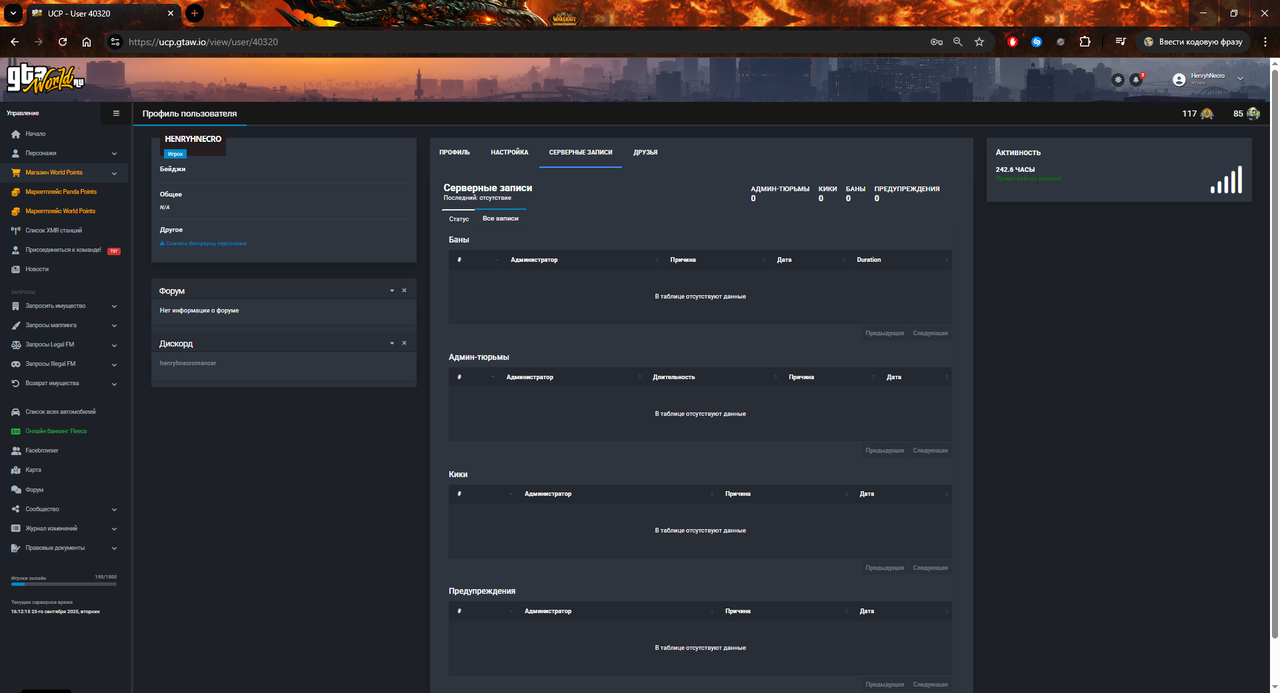The height and width of the screenshot is (693, 1280).
Task: Click the coins icon for Маркетплейс World Points
Action: [15, 211]
